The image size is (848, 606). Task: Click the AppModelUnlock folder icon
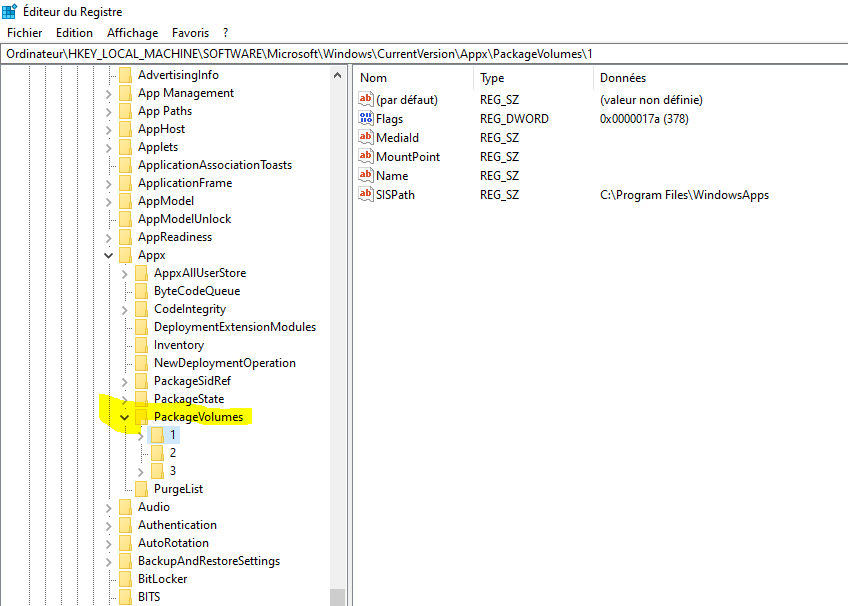[125, 219]
